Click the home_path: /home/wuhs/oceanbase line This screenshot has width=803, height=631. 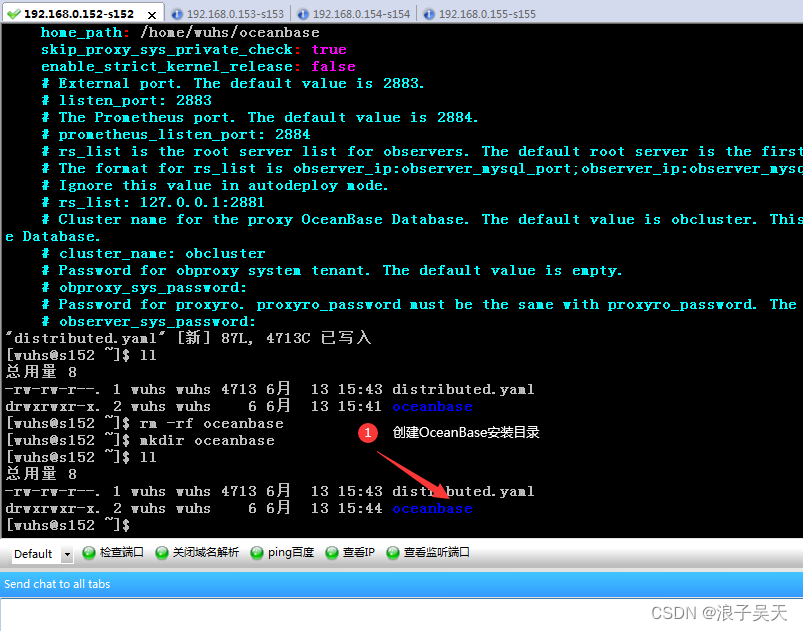tap(180, 33)
